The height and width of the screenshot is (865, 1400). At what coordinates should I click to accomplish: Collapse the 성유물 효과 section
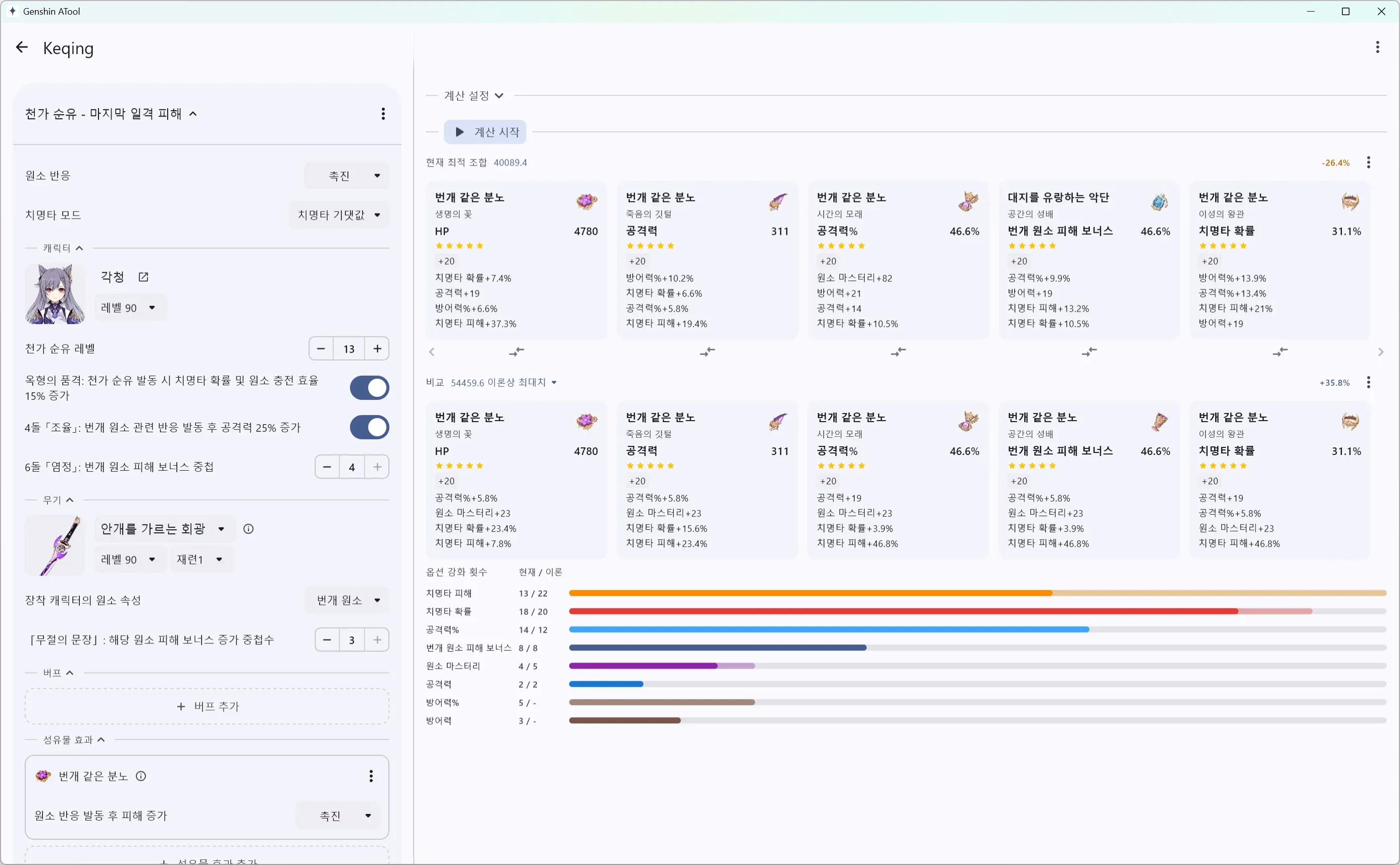coord(74,740)
